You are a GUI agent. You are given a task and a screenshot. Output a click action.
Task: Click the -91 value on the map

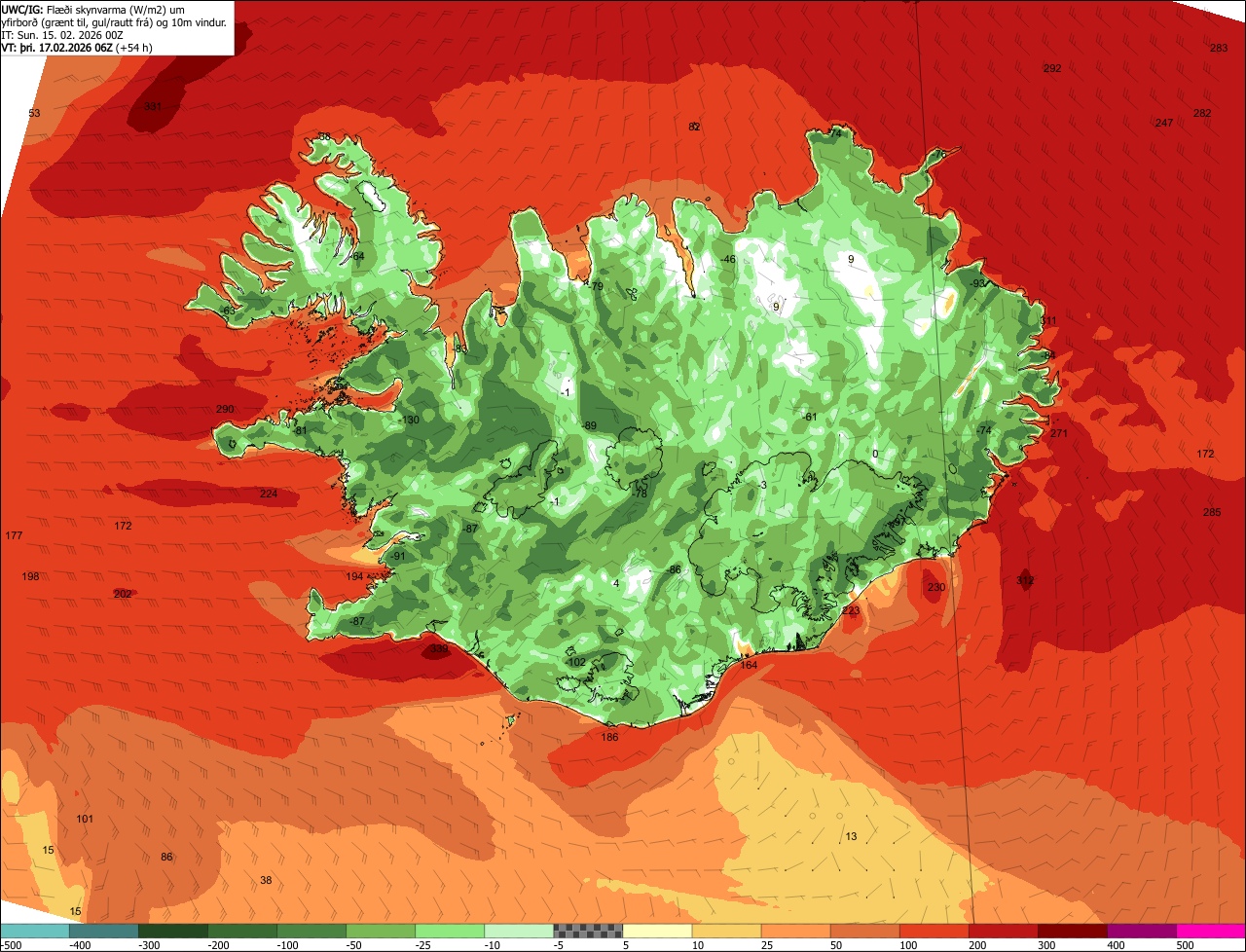[397, 557]
